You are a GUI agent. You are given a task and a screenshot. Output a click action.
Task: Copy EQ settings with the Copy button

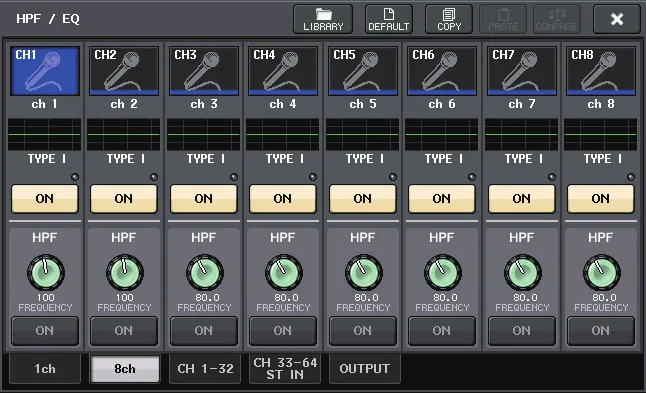coord(449,19)
